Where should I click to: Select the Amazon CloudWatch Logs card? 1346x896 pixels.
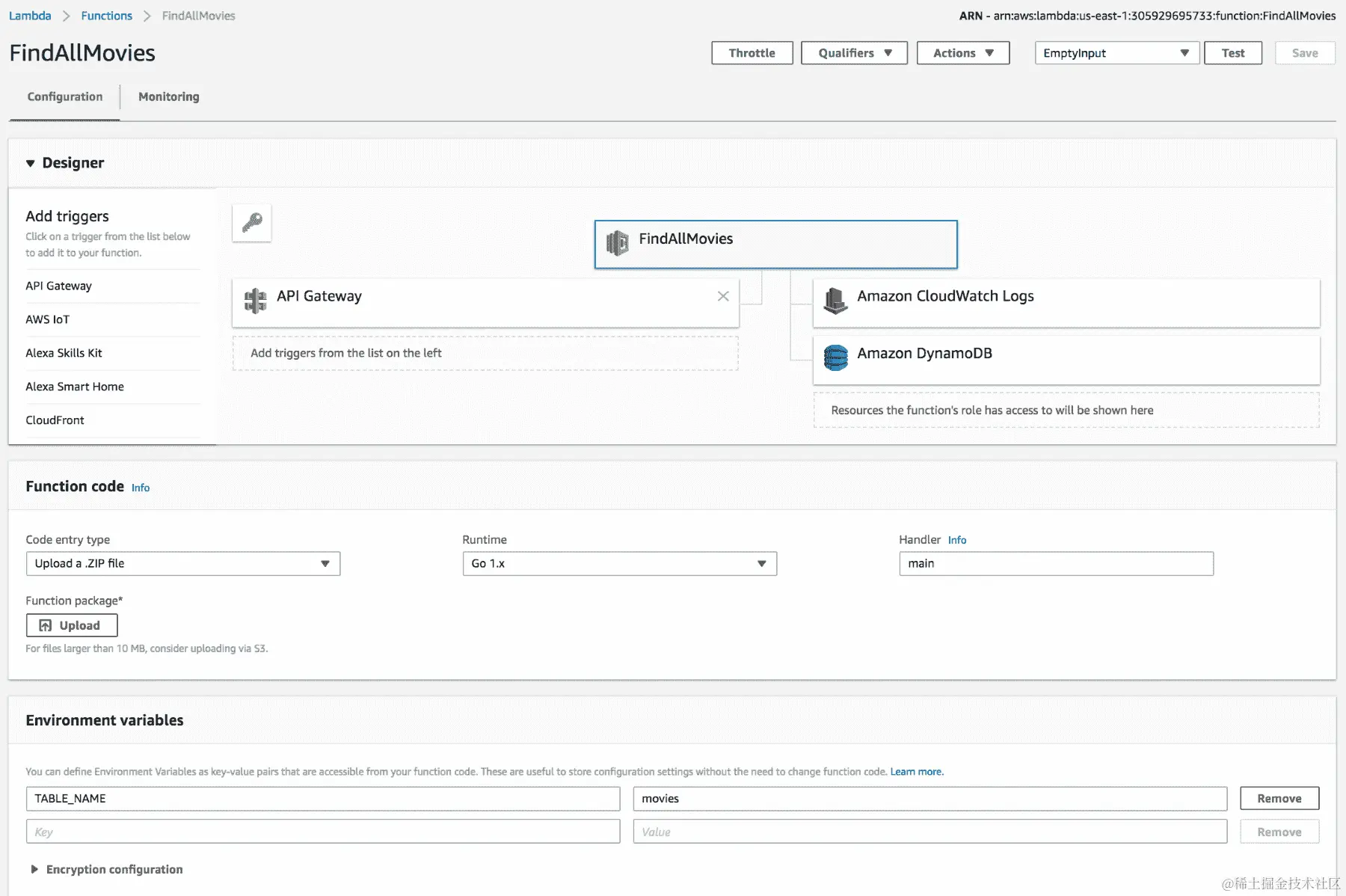1066,303
